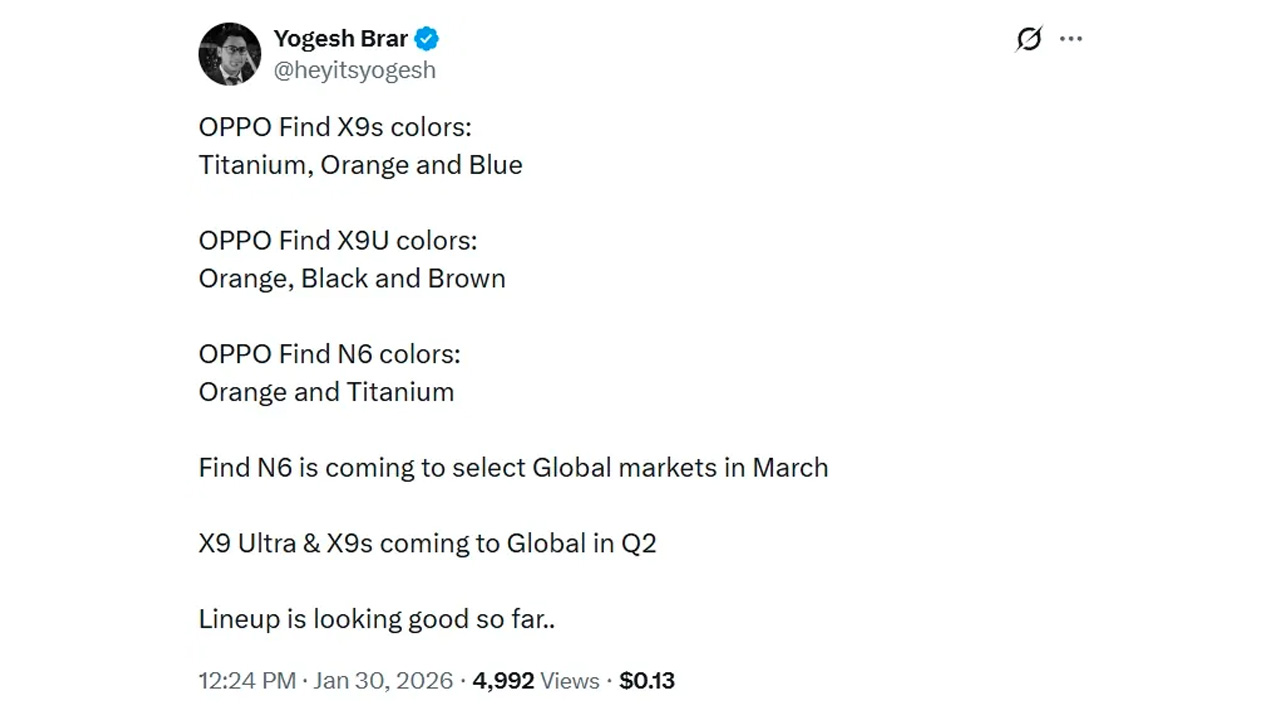Click the 12:24 PM timestamp

pyautogui.click(x=246, y=681)
